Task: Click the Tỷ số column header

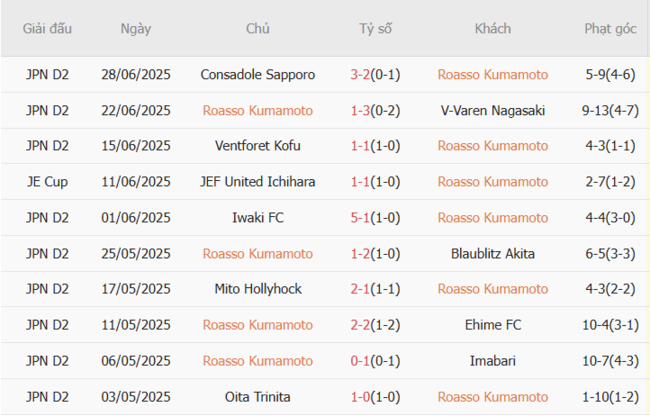Action: click(x=375, y=29)
